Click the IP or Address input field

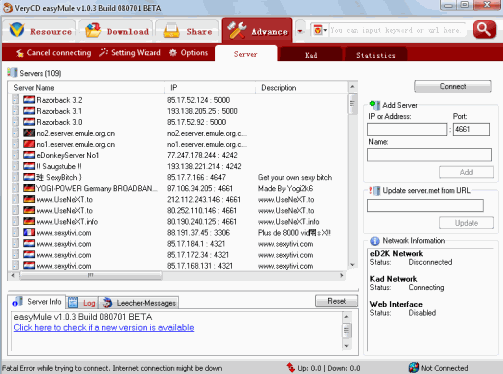coord(407,129)
